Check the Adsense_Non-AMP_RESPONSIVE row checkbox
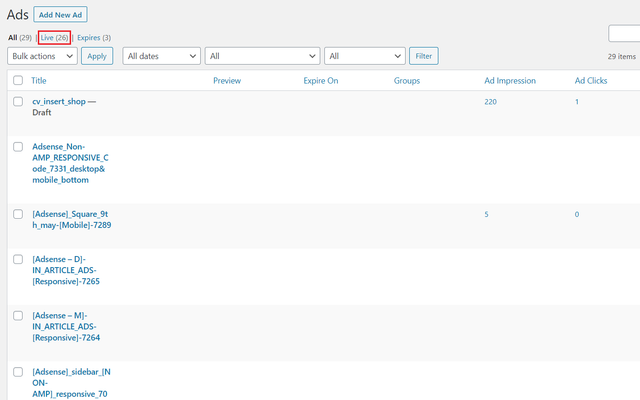 click(18, 147)
